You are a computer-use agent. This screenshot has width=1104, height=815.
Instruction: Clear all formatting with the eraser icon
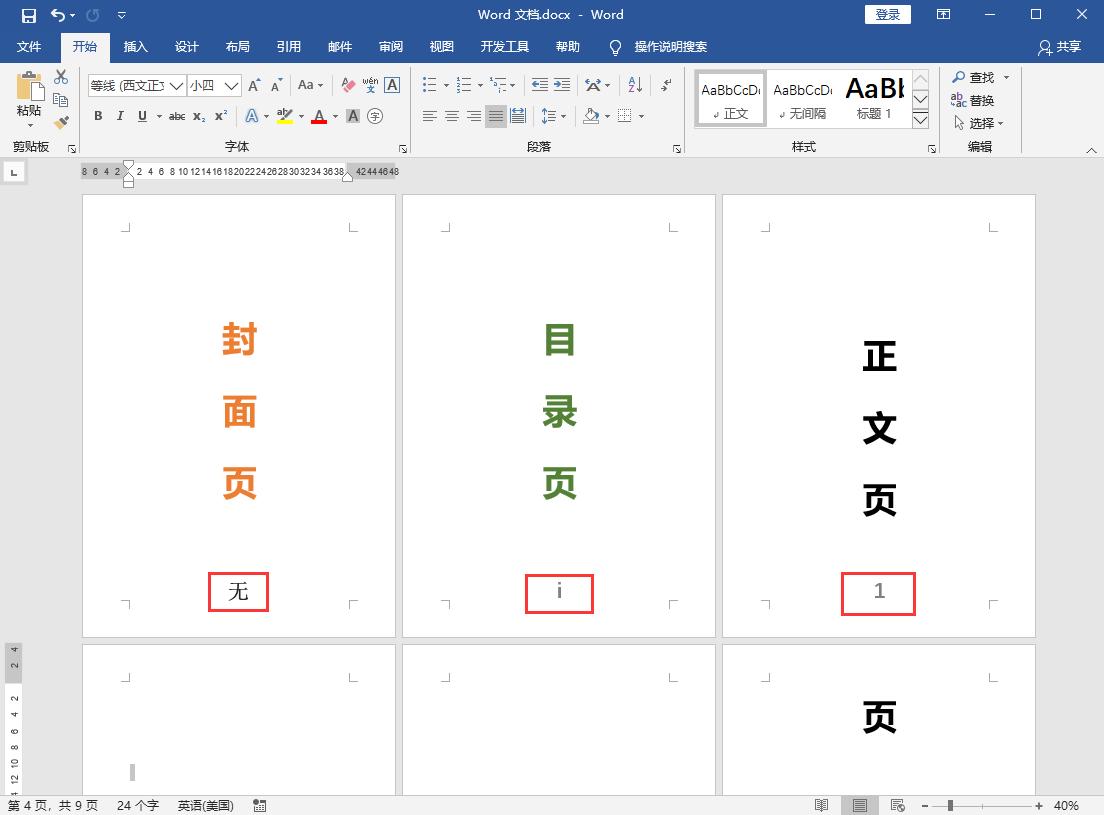346,84
